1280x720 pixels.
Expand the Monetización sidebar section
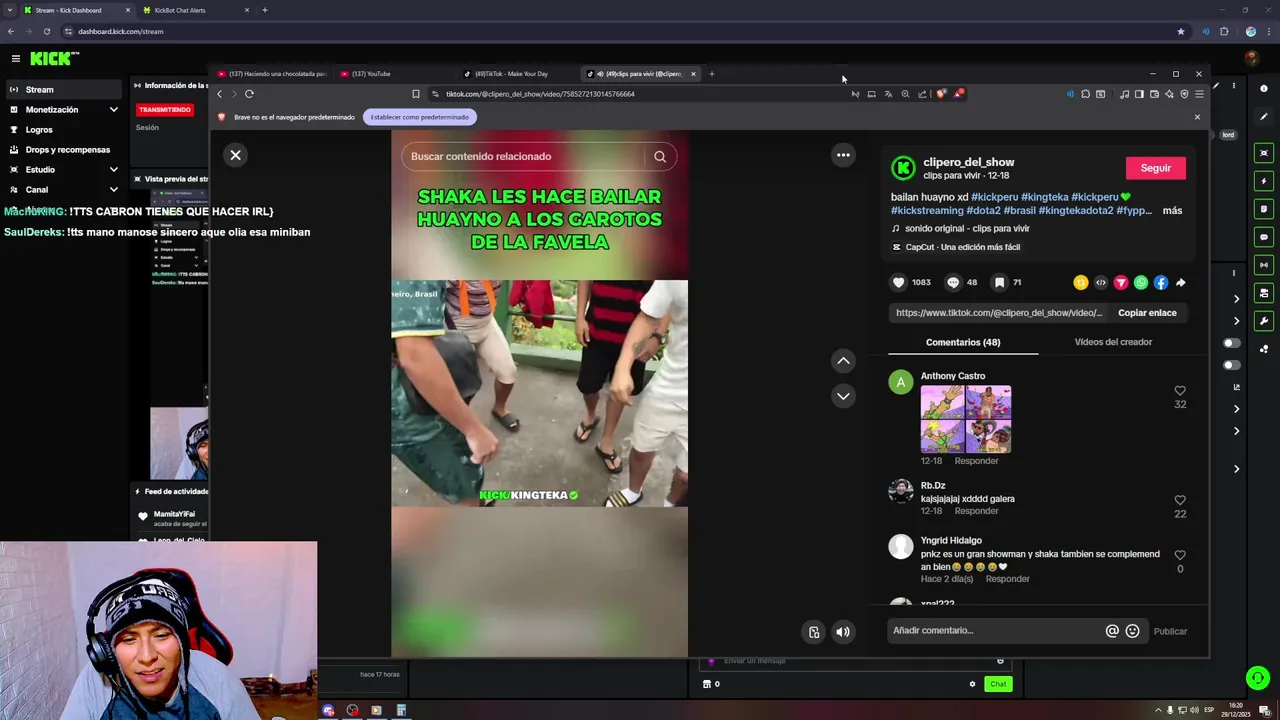[113, 110]
